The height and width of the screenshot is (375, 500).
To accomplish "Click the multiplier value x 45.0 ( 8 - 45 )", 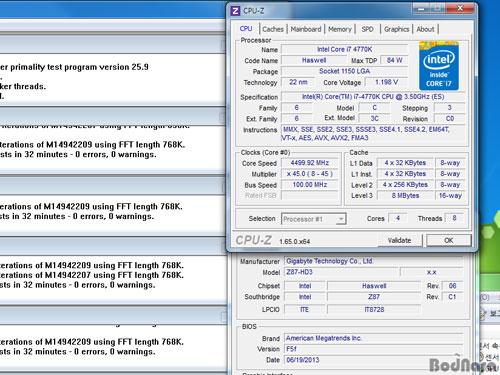I will [310, 174].
